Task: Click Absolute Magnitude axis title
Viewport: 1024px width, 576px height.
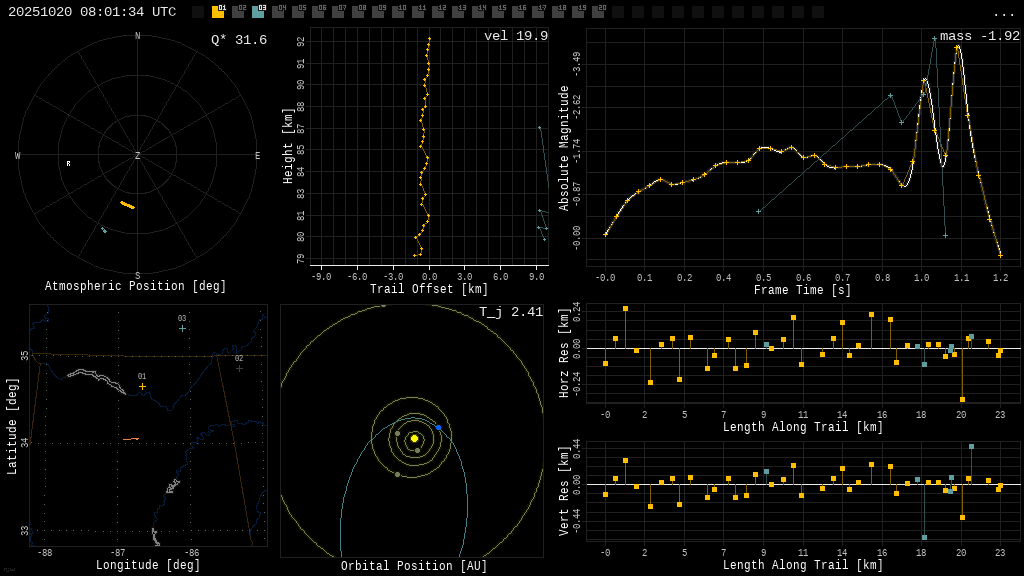Action: 564,148
